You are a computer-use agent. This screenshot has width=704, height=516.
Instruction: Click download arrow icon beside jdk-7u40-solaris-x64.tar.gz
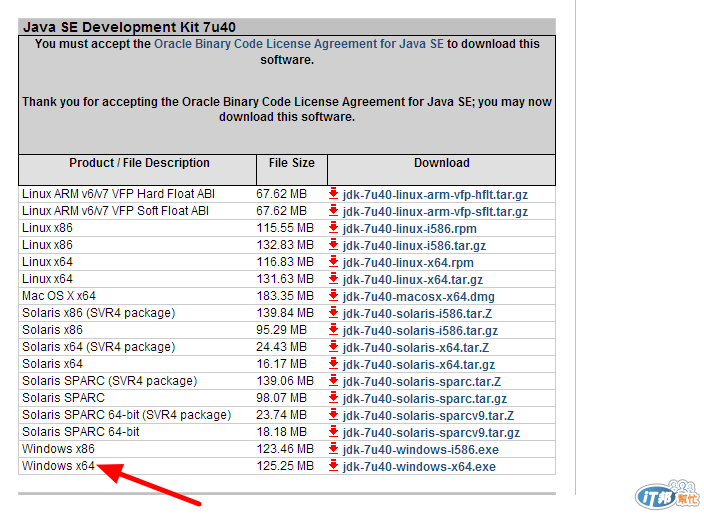point(333,364)
